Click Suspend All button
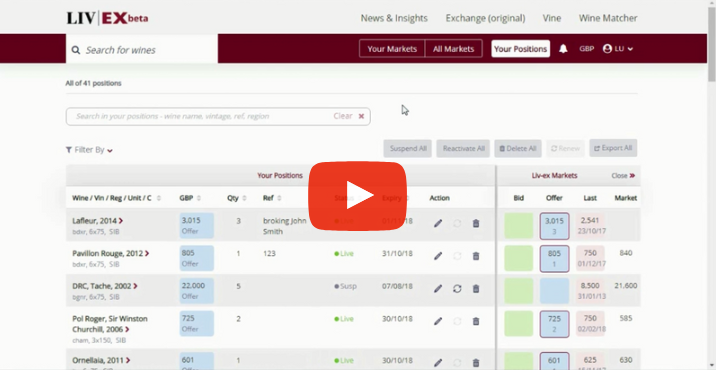The height and width of the screenshot is (371, 716). click(407, 148)
